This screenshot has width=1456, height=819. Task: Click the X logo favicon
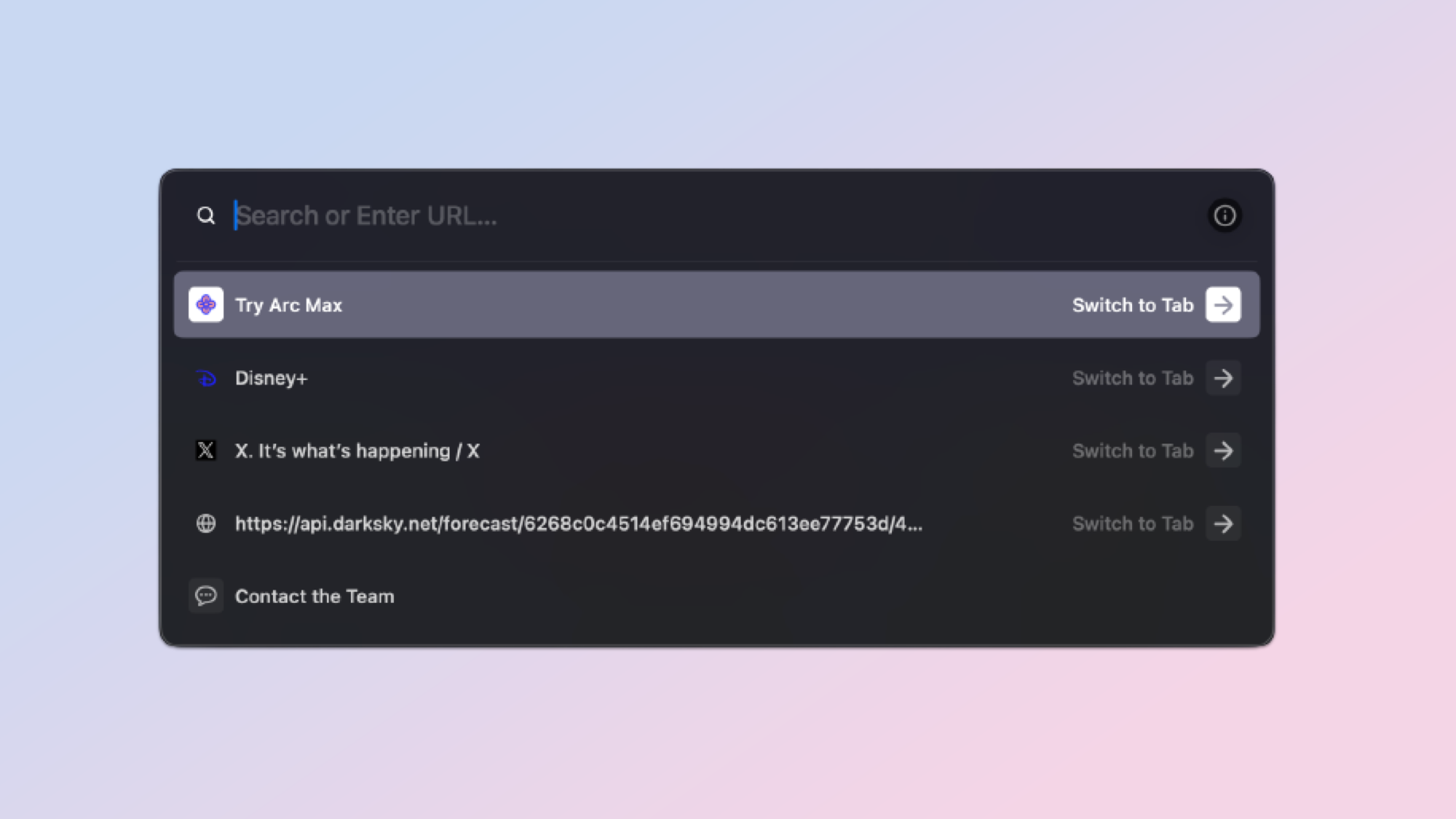(206, 451)
